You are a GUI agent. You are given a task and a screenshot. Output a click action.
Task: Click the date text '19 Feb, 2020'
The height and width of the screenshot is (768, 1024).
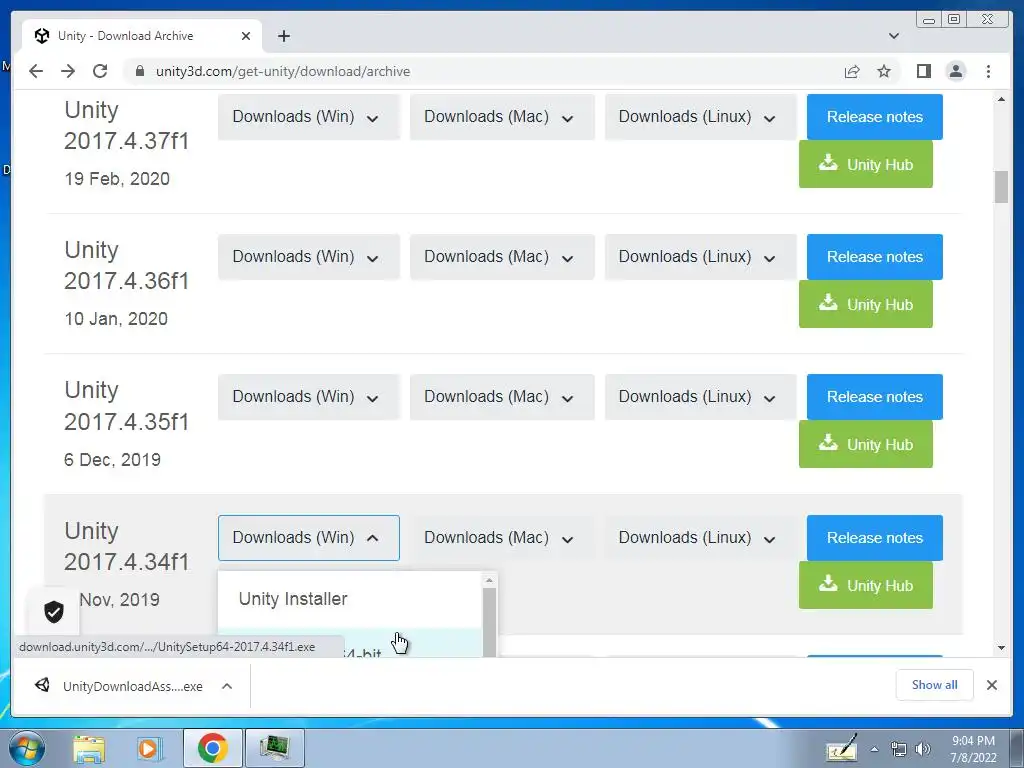point(117,179)
